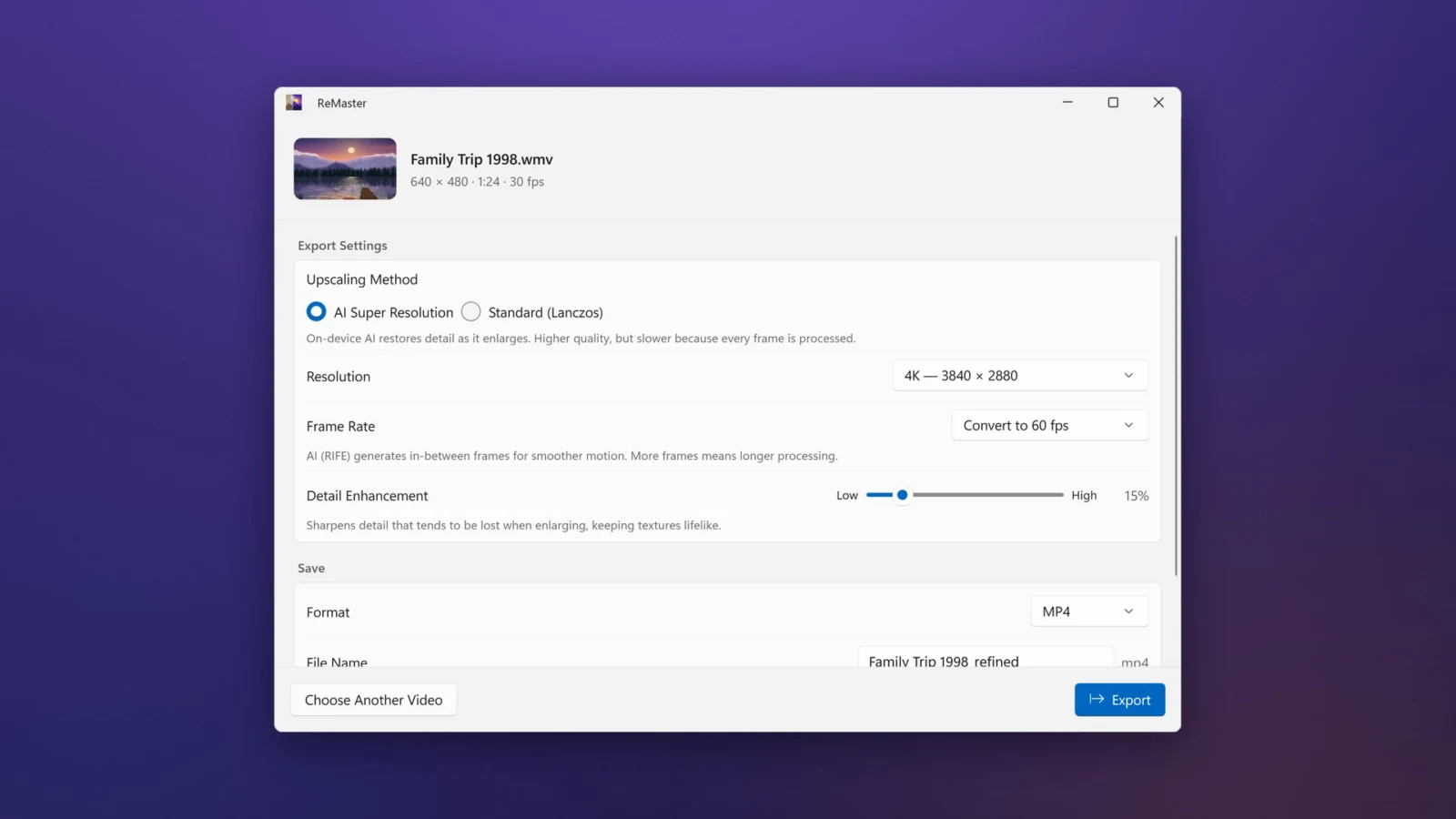The width and height of the screenshot is (1456, 819).
Task: Click the ReMaster app icon in title bar
Action: 294,103
